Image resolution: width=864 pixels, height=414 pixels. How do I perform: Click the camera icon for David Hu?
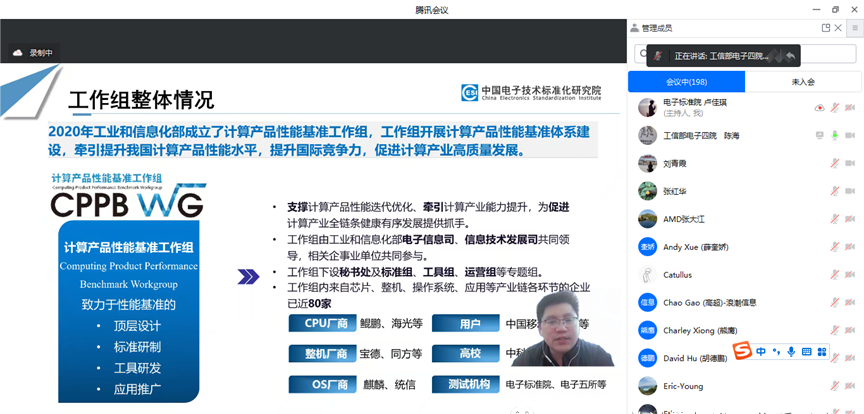(x=850, y=358)
